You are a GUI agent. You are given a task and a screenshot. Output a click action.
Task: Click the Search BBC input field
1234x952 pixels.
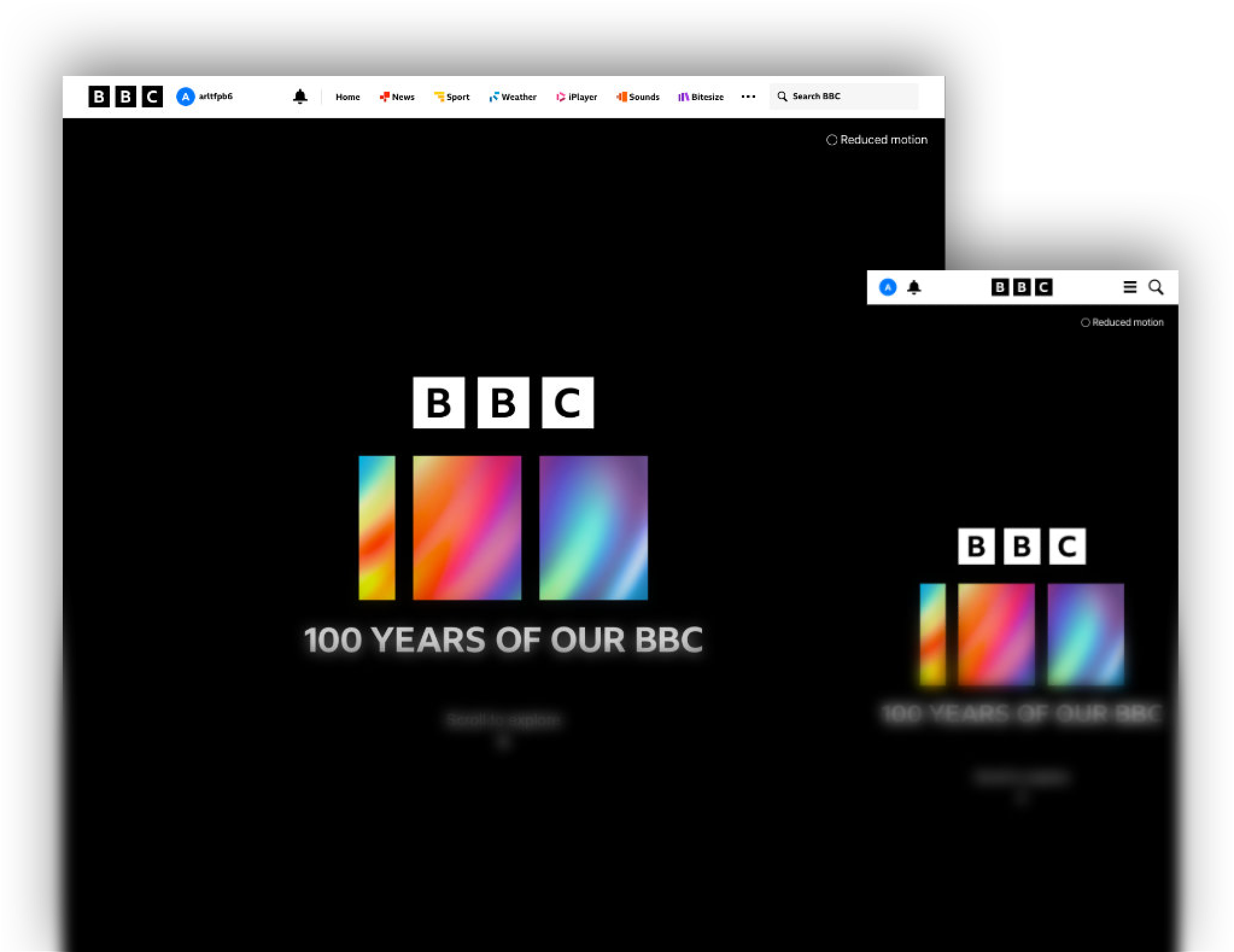coord(844,97)
